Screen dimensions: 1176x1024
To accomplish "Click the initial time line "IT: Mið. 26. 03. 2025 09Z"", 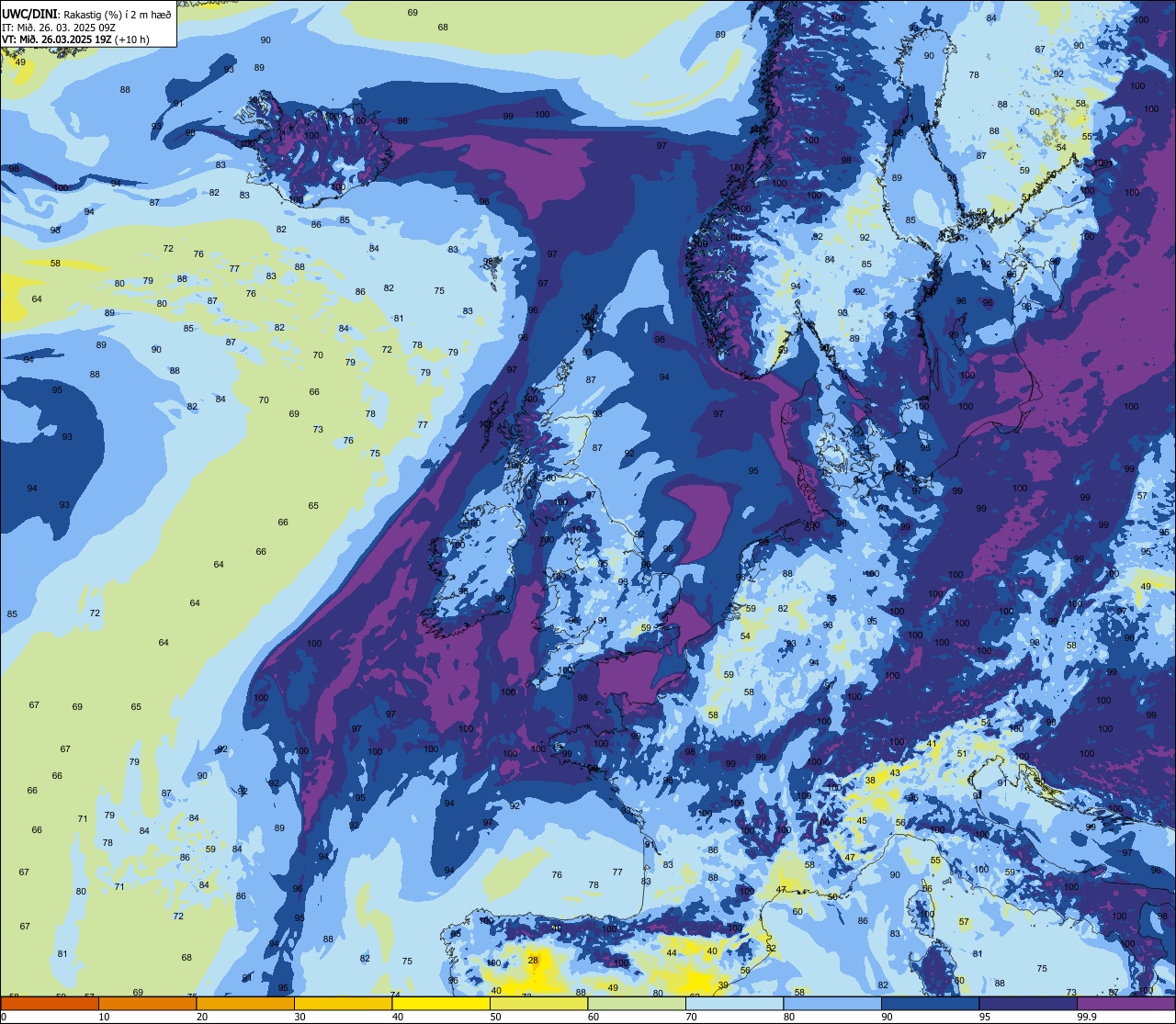I will pos(58,27).
